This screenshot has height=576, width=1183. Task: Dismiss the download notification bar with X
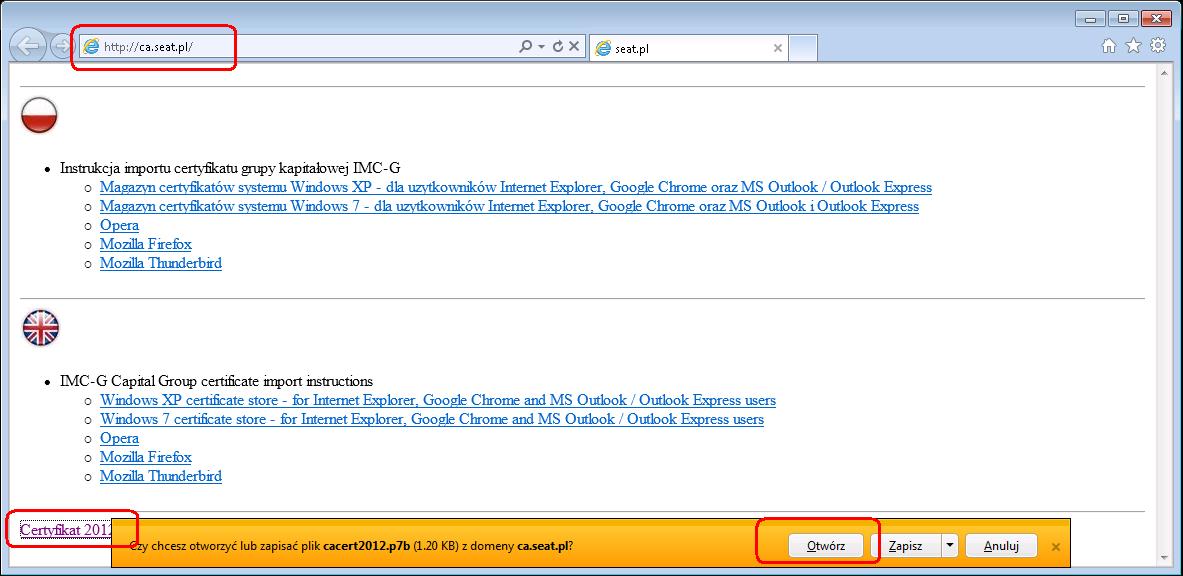click(1055, 547)
